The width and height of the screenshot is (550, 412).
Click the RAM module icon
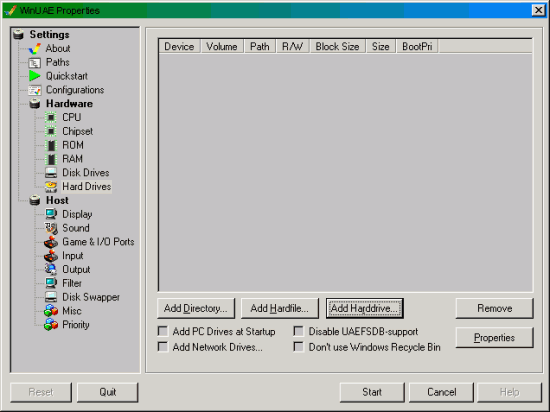coord(51,159)
